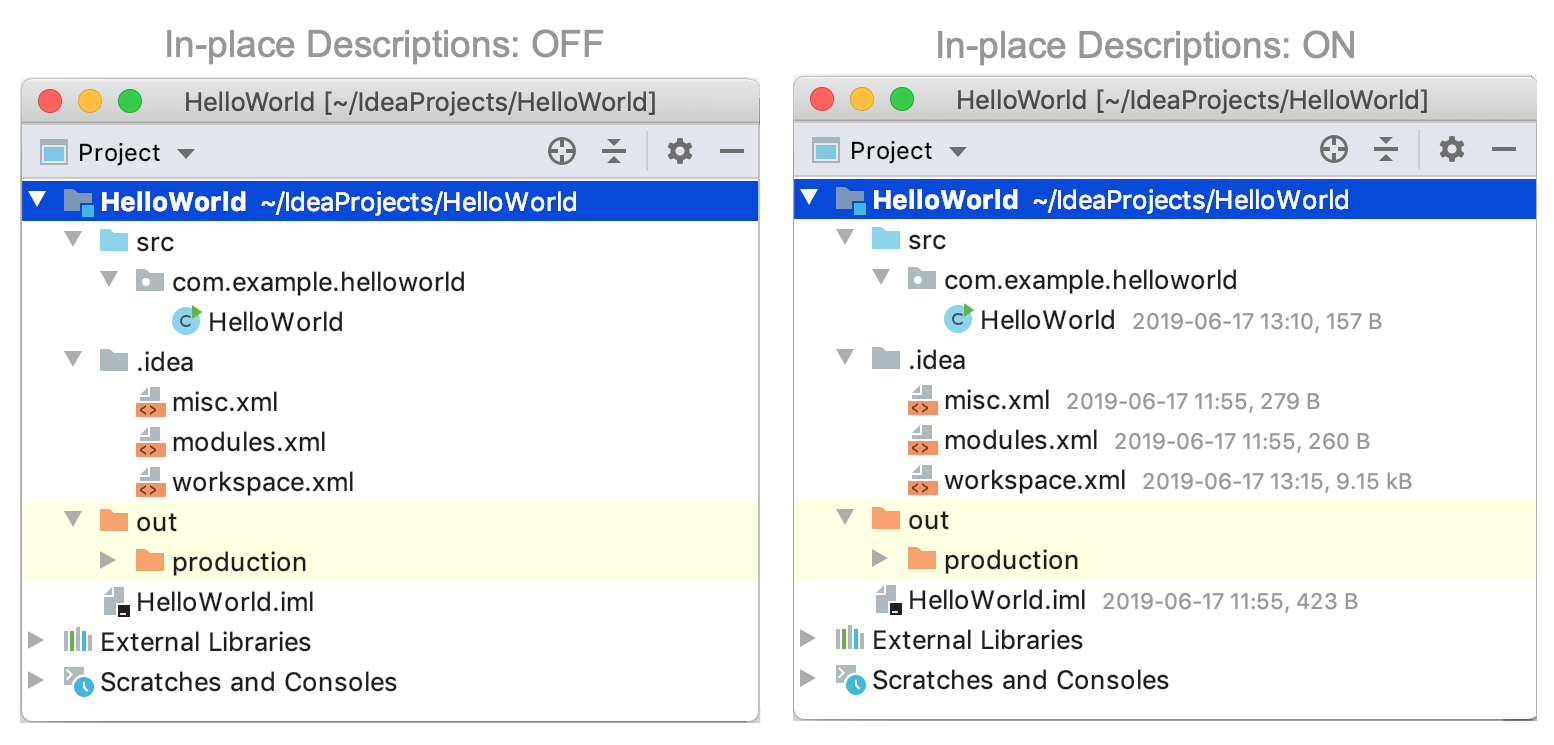Click workspace.xml file icon in right window
The height and width of the screenshot is (745, 1554).
click(922, 480)
